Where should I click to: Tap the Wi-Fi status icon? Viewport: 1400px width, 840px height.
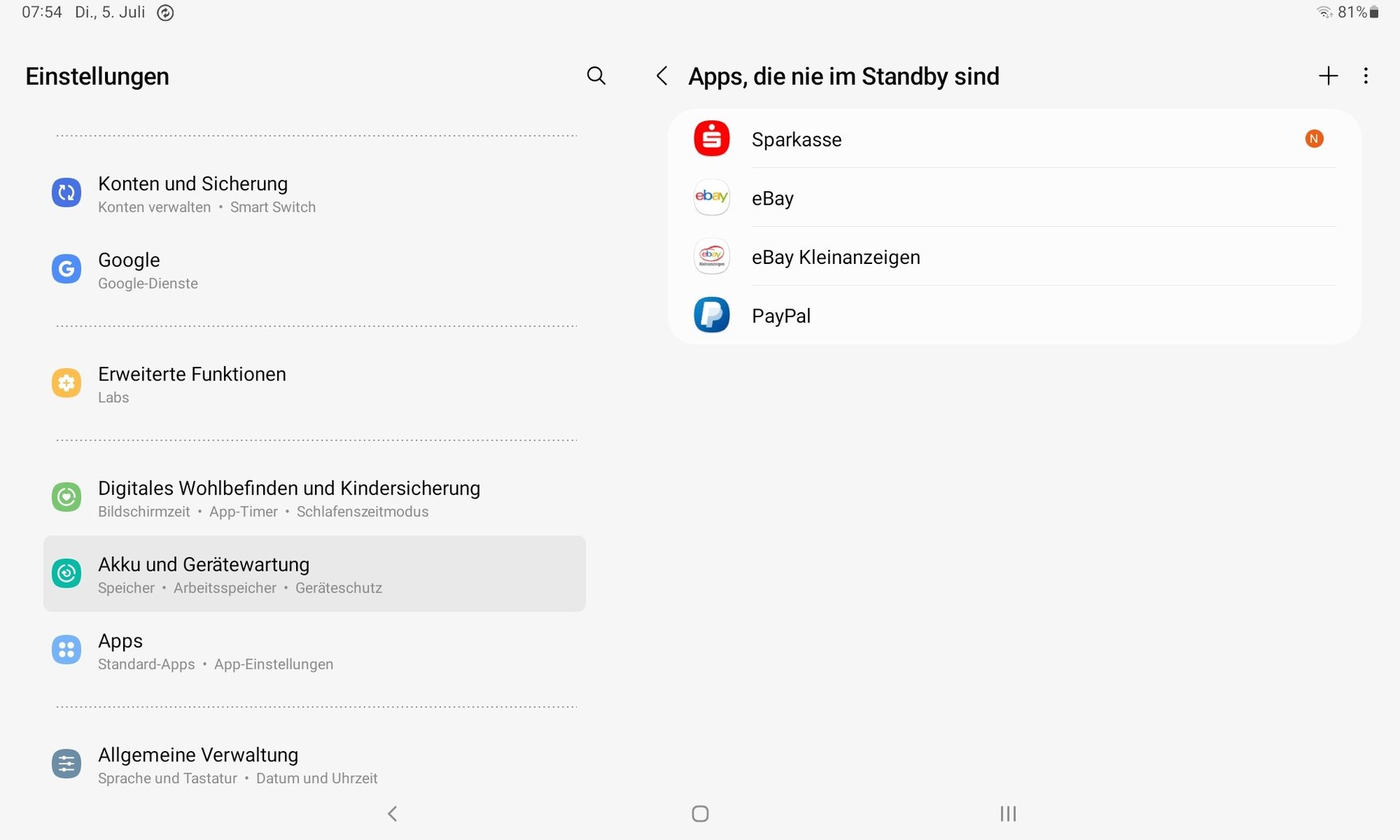click(1324, 12)
